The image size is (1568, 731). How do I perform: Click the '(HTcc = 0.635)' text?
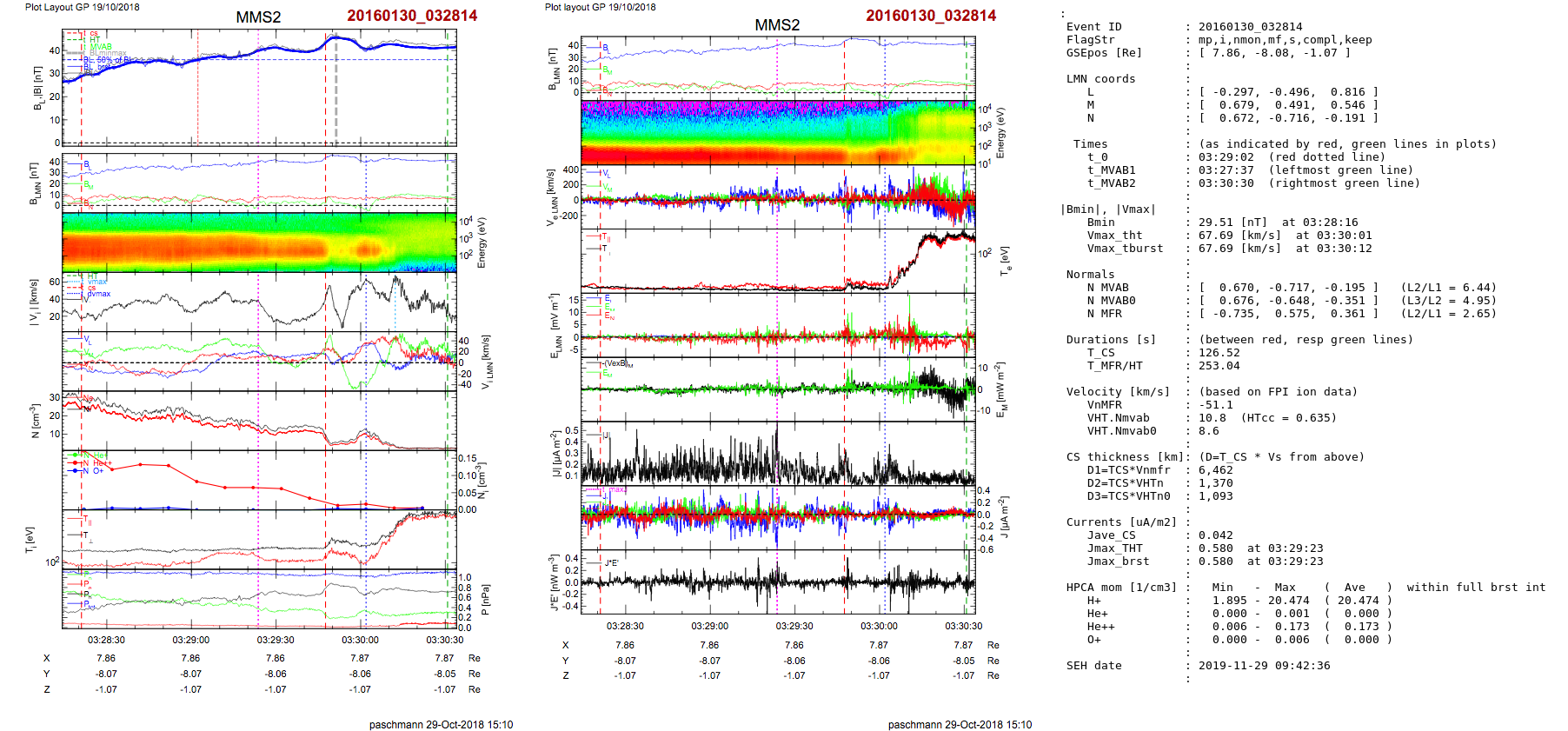pos(1289,418)
